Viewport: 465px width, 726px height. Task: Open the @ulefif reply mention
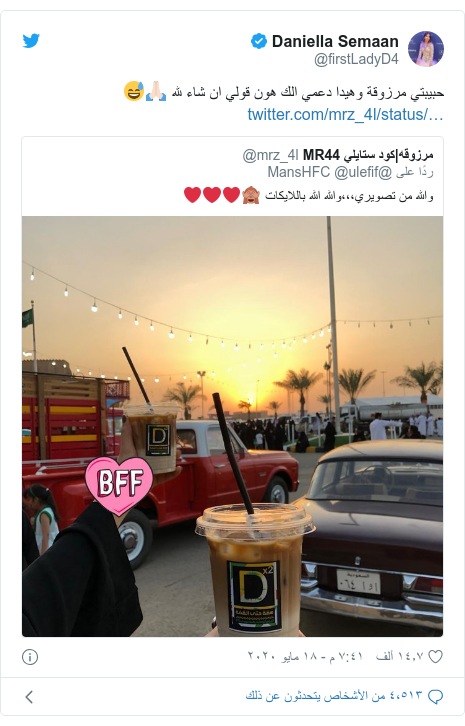(x=363, y=172)
